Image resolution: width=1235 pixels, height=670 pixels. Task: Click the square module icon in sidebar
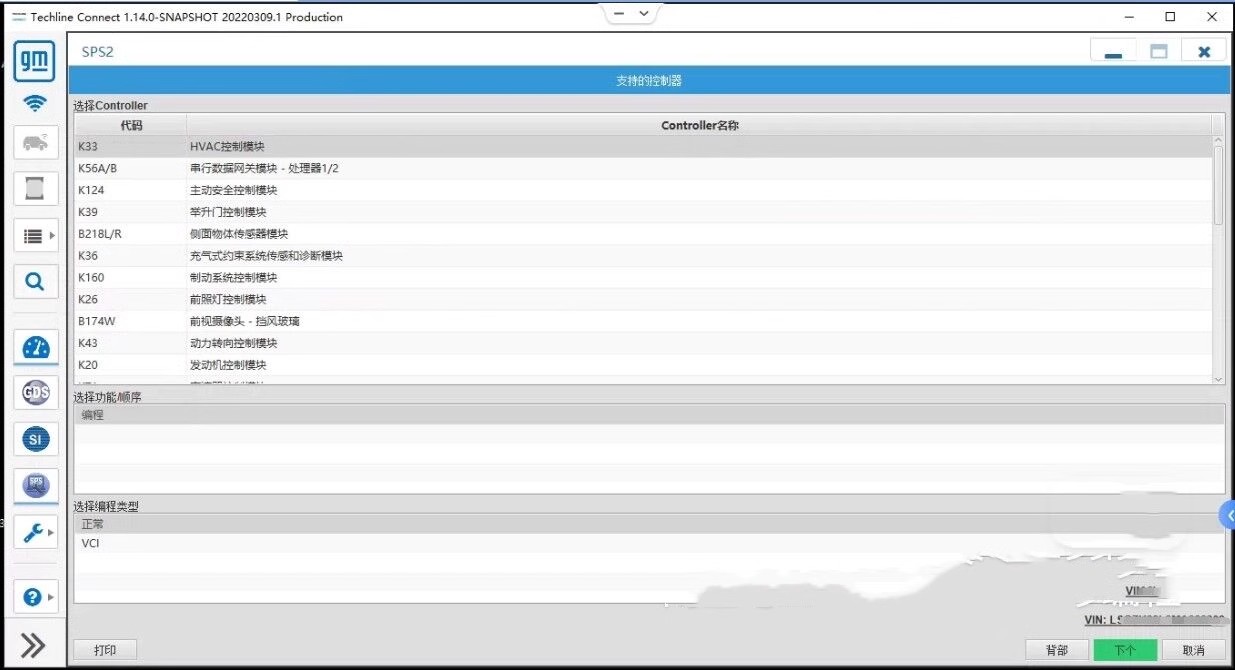35,187
